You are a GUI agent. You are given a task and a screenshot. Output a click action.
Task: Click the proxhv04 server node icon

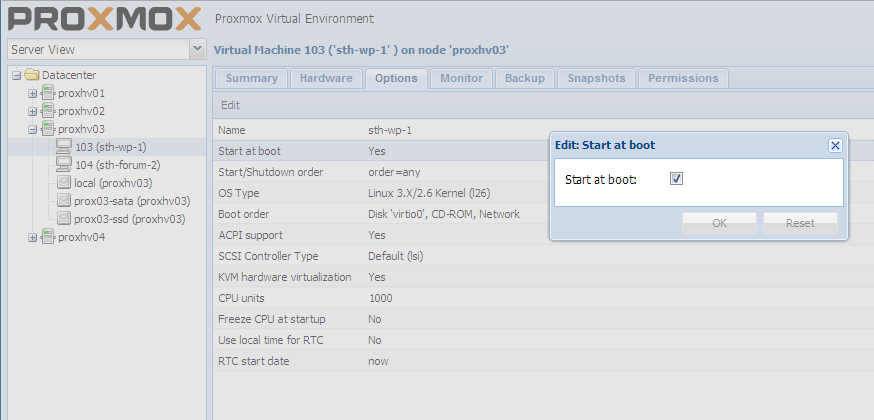point(48,237)
